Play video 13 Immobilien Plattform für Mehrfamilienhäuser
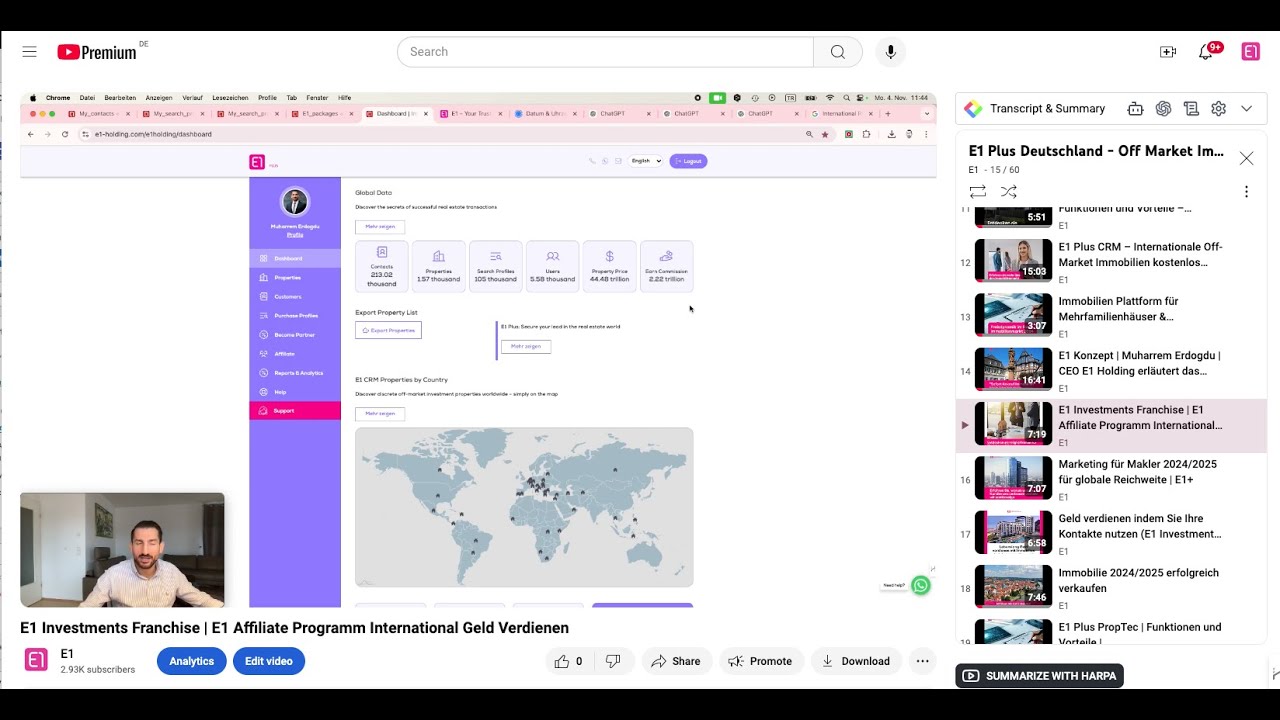 [x=1110, y=315]
